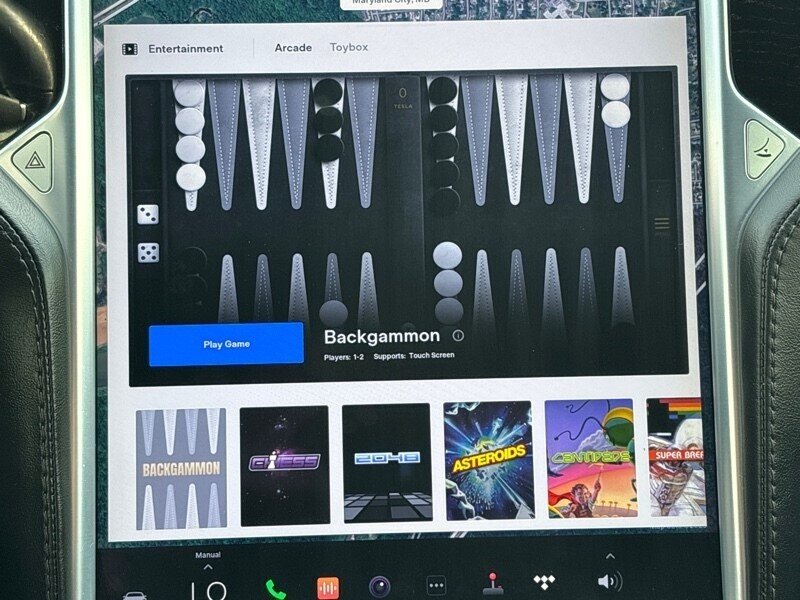Expand the volume up chevron
The width and height of the screenshot is (800, 600).
point(609,557)
